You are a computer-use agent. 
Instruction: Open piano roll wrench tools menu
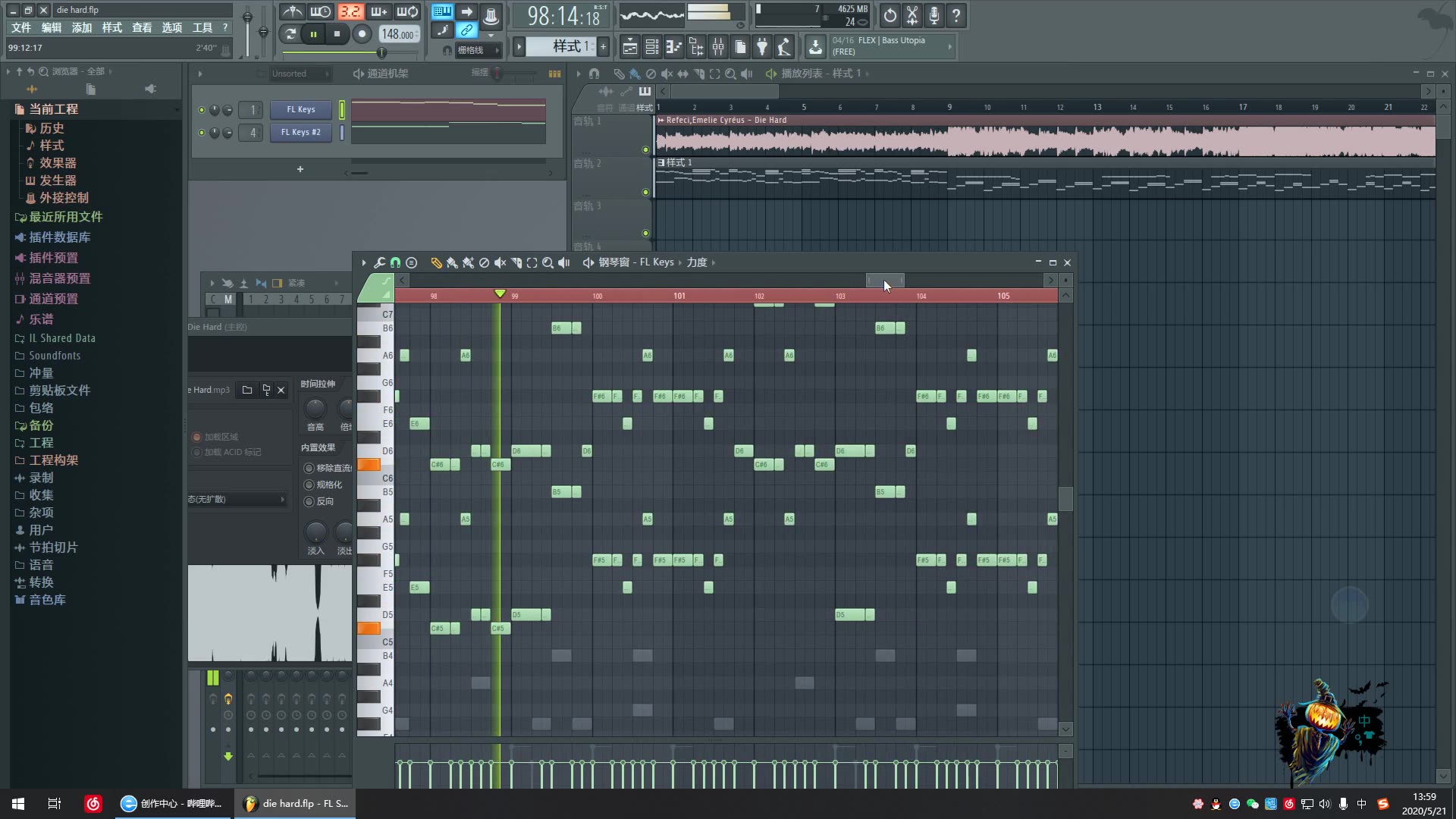[x=379, y=262]
